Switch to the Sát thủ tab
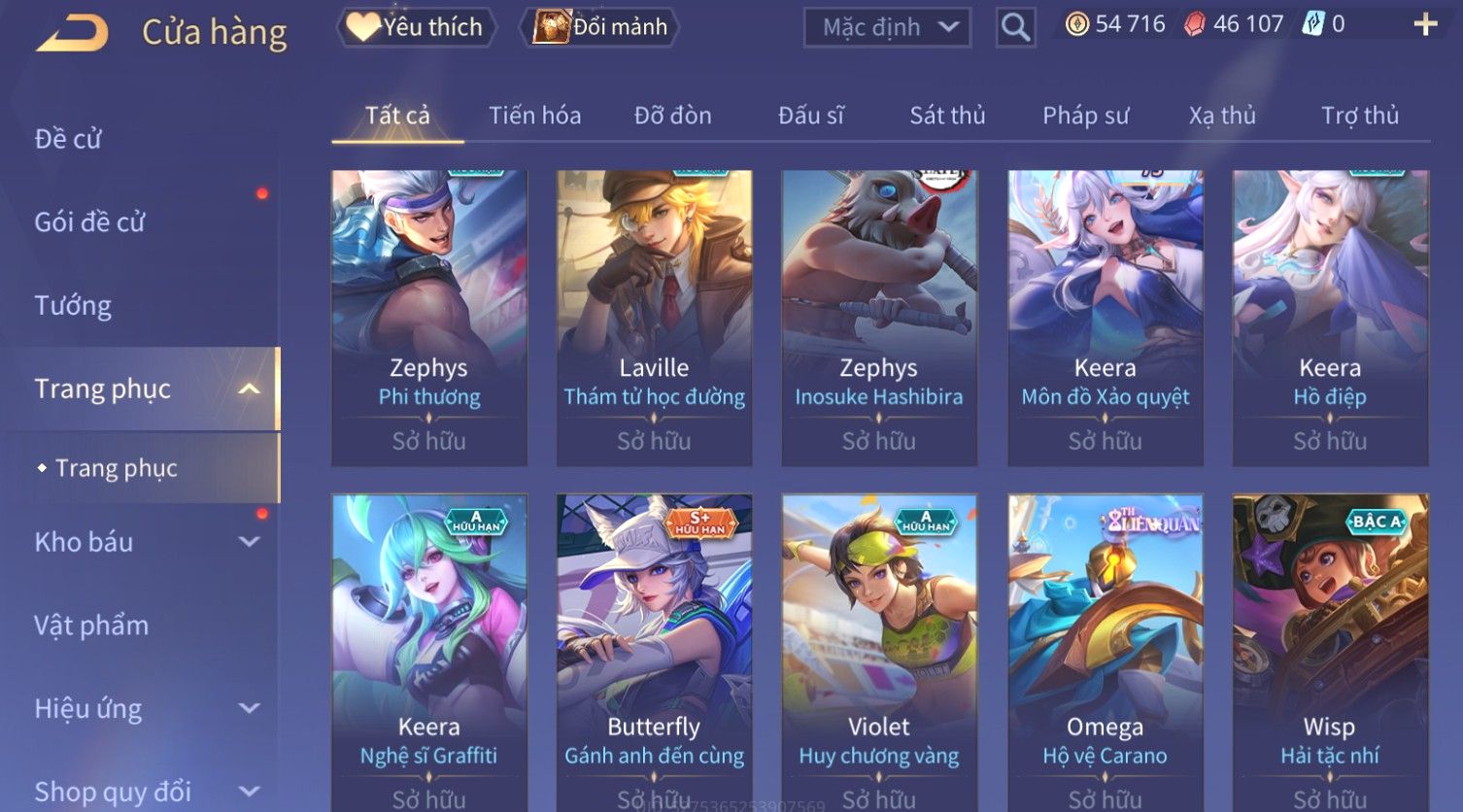1463x812 pixels. (x=947, y=116)
